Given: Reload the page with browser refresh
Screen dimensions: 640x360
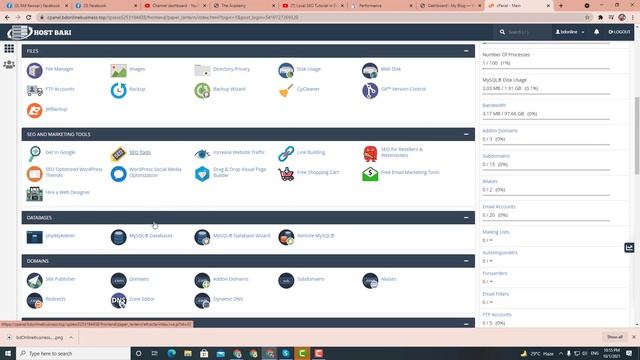Looking at the screenshot, I should pyautogui.click(x=29, y=18).
